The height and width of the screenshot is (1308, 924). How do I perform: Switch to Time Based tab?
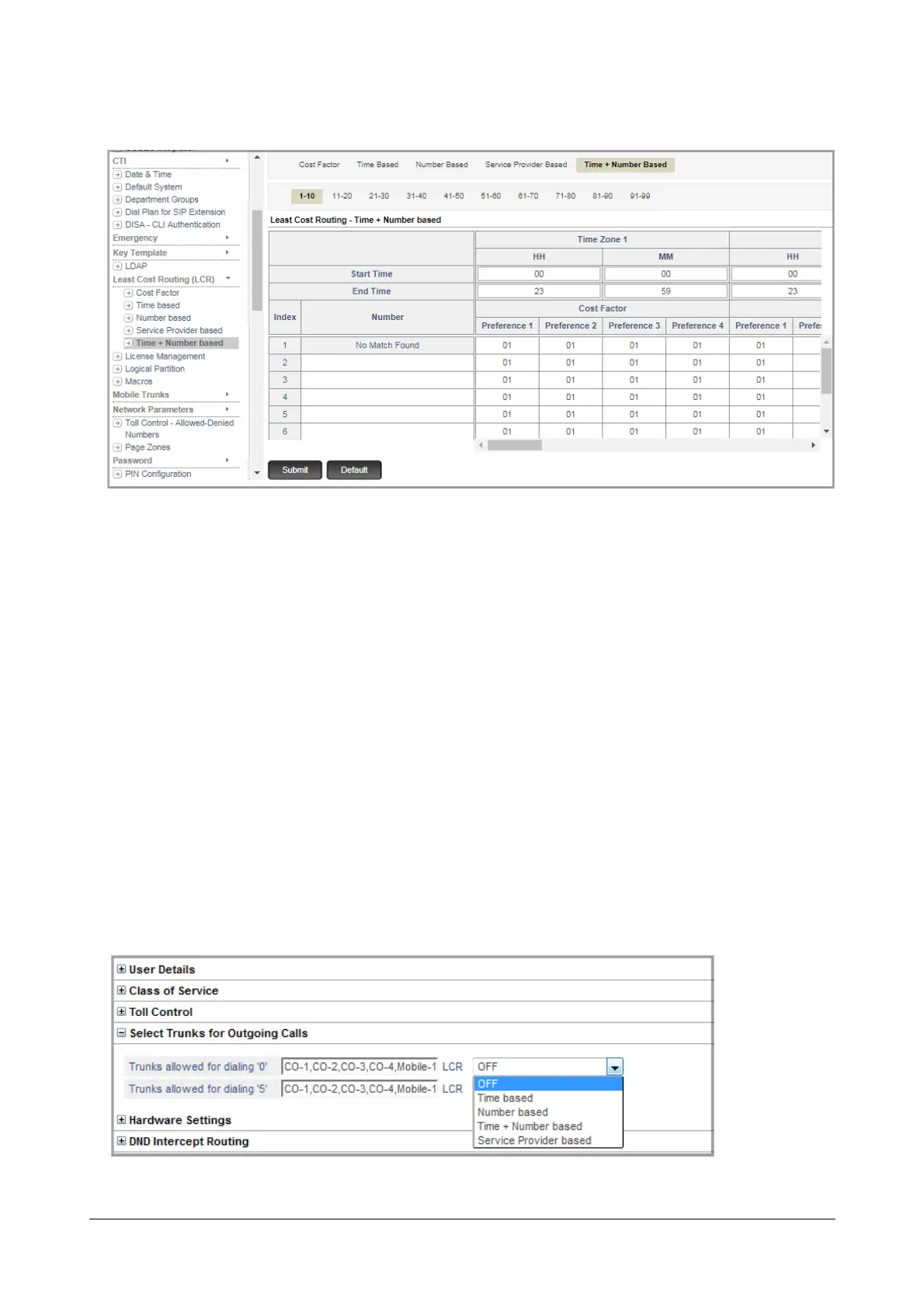click(x=377, y=165)
